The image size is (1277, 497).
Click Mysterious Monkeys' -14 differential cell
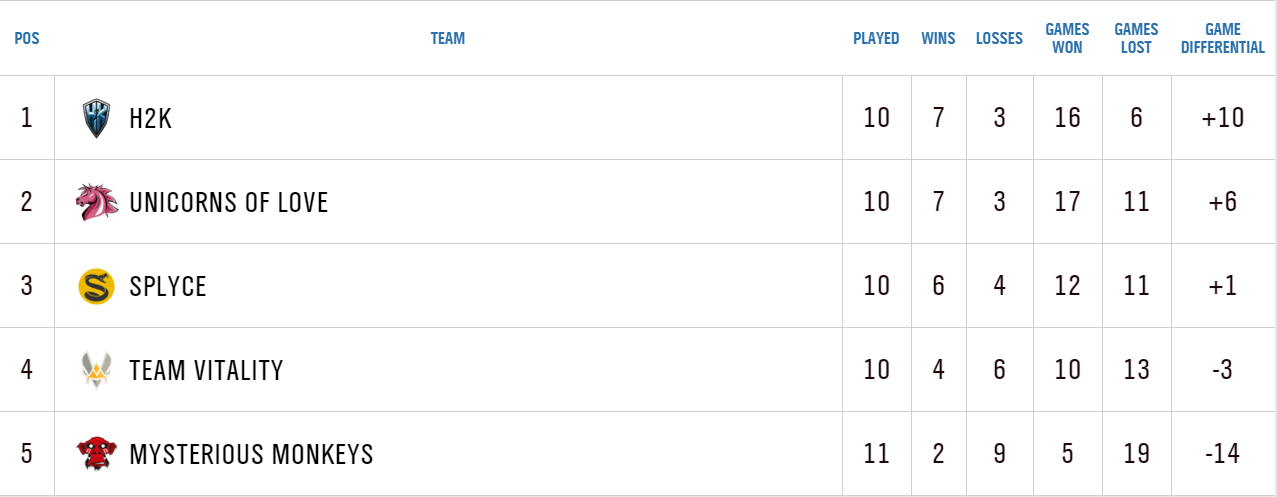1222,454
